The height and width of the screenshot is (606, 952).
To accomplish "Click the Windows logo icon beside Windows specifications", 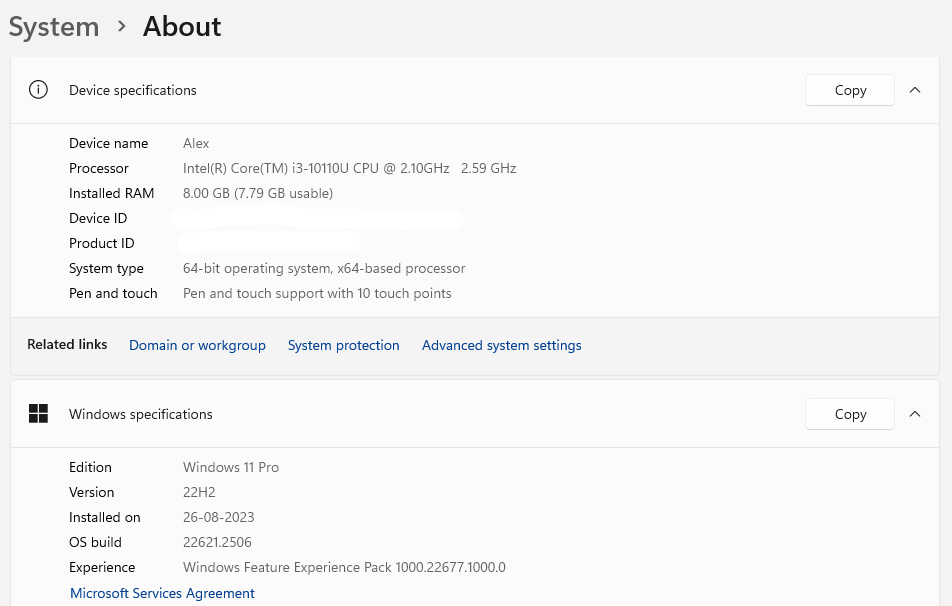I will tap(38, 414).
